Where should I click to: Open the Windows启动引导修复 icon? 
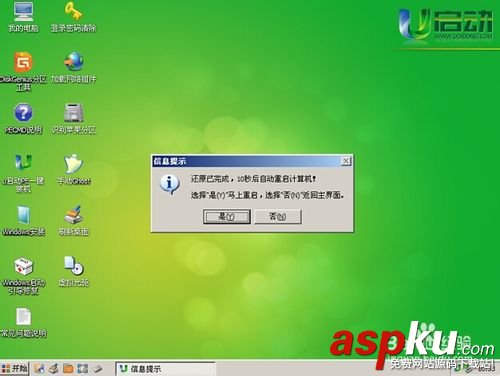click(23, 276)
